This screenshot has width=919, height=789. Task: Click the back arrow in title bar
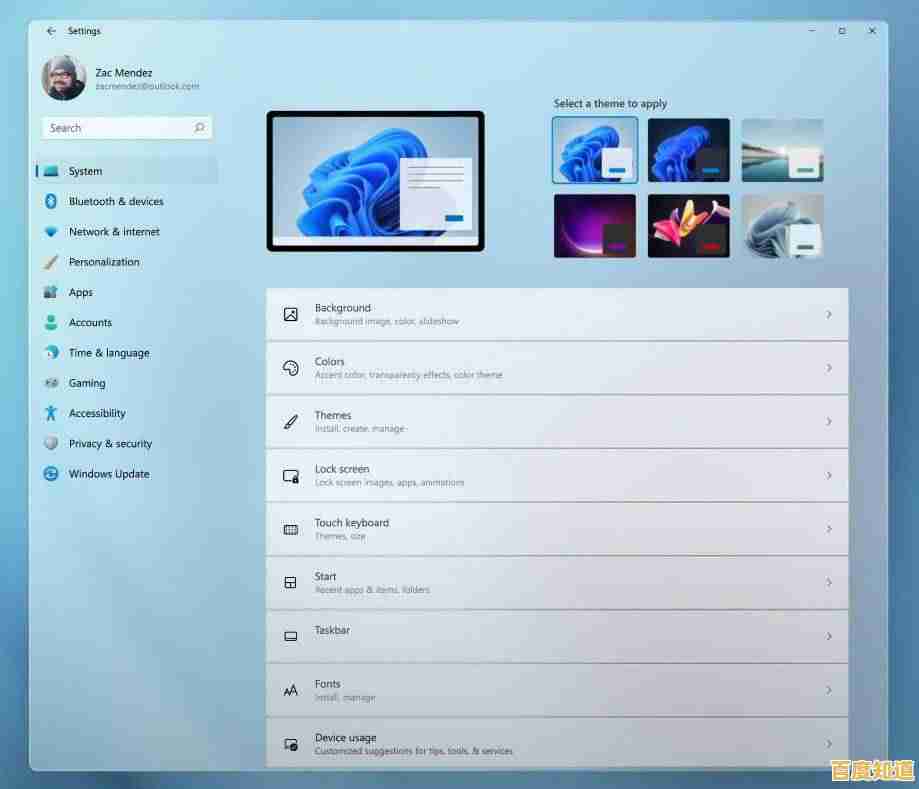(x=51, y=31)
